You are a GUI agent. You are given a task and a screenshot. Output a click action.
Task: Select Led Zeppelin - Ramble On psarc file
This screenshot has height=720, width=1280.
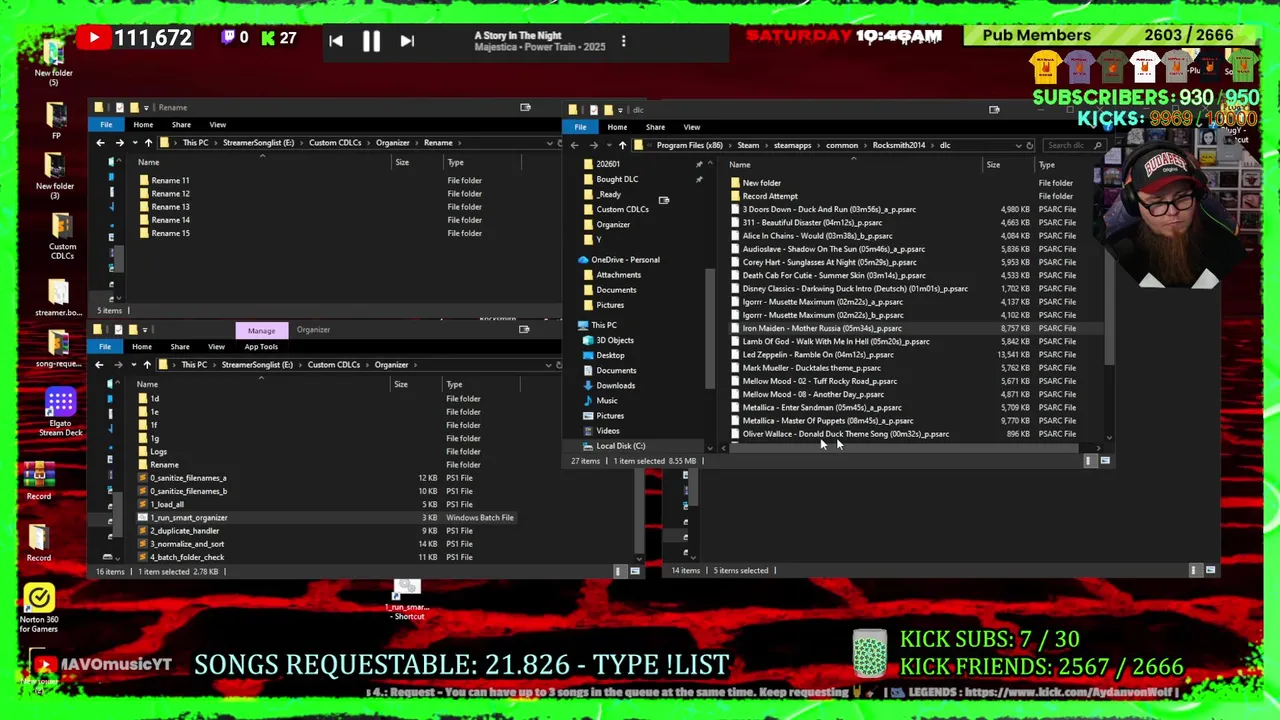coord(818,354)
